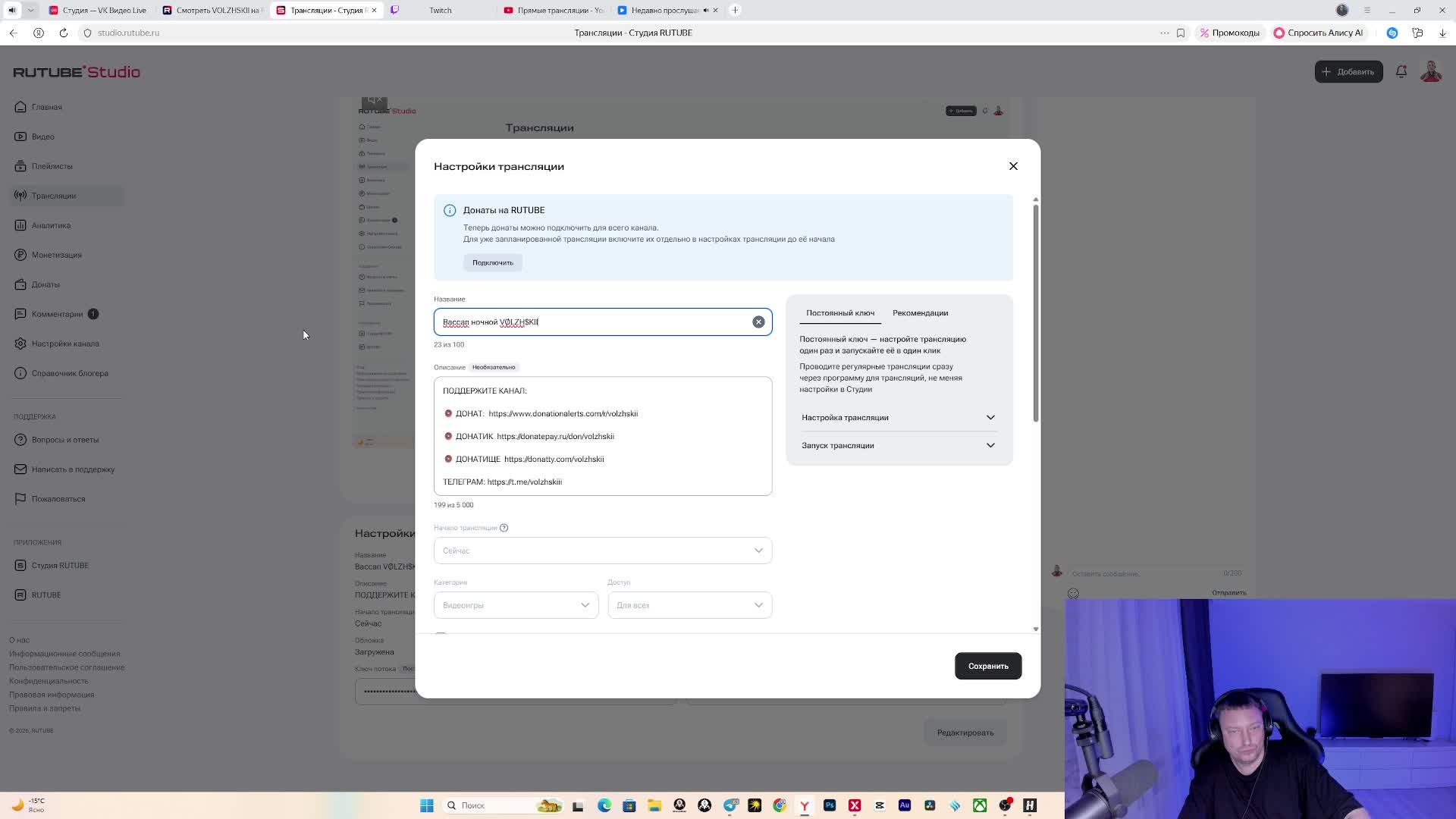1456x819 pixels.
Task: Open Донаты in the left sidebar
Action: pyautogui.click(x=45, y=284)
